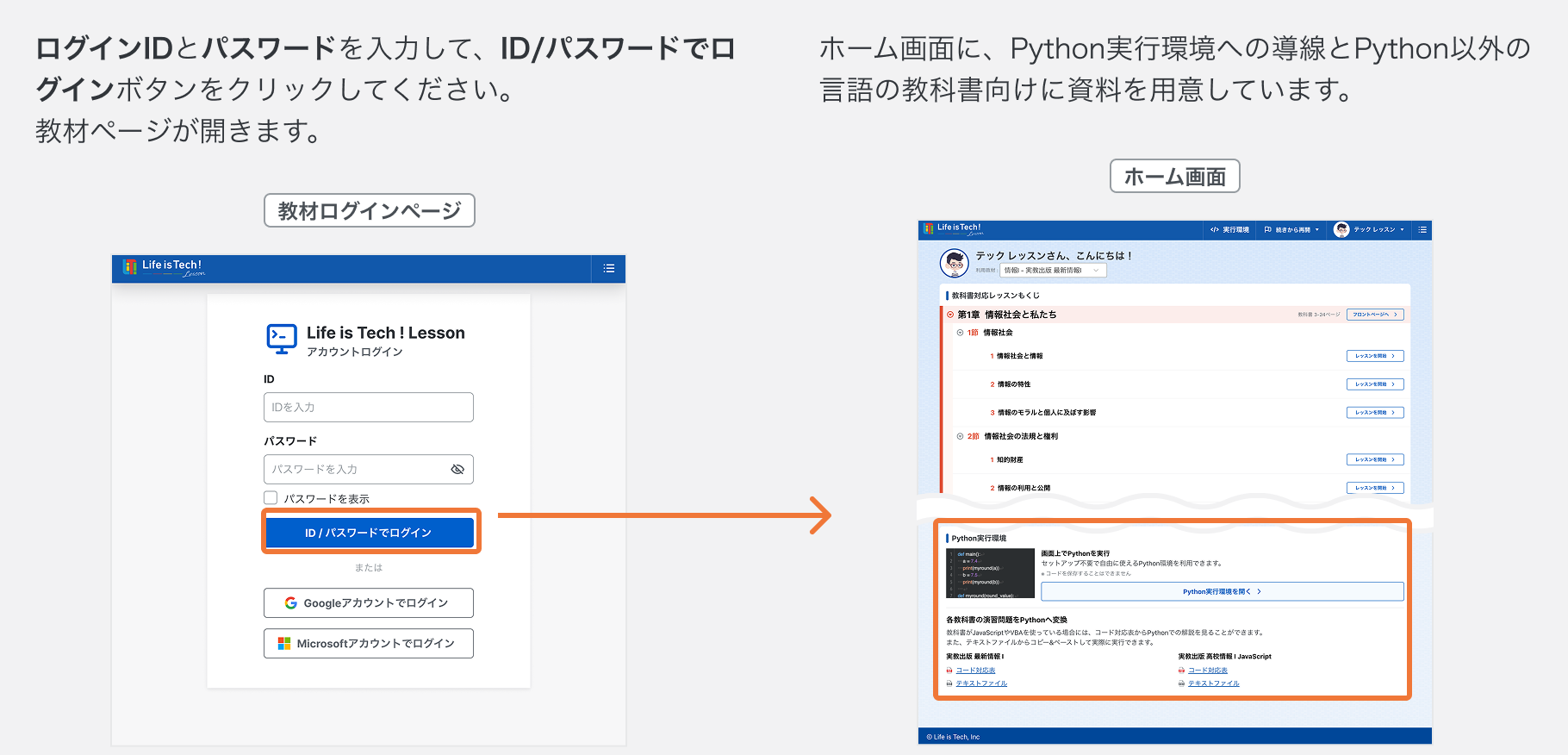
Task: Click the flag icon next to 続きから再開
Action: (1268, 229)
